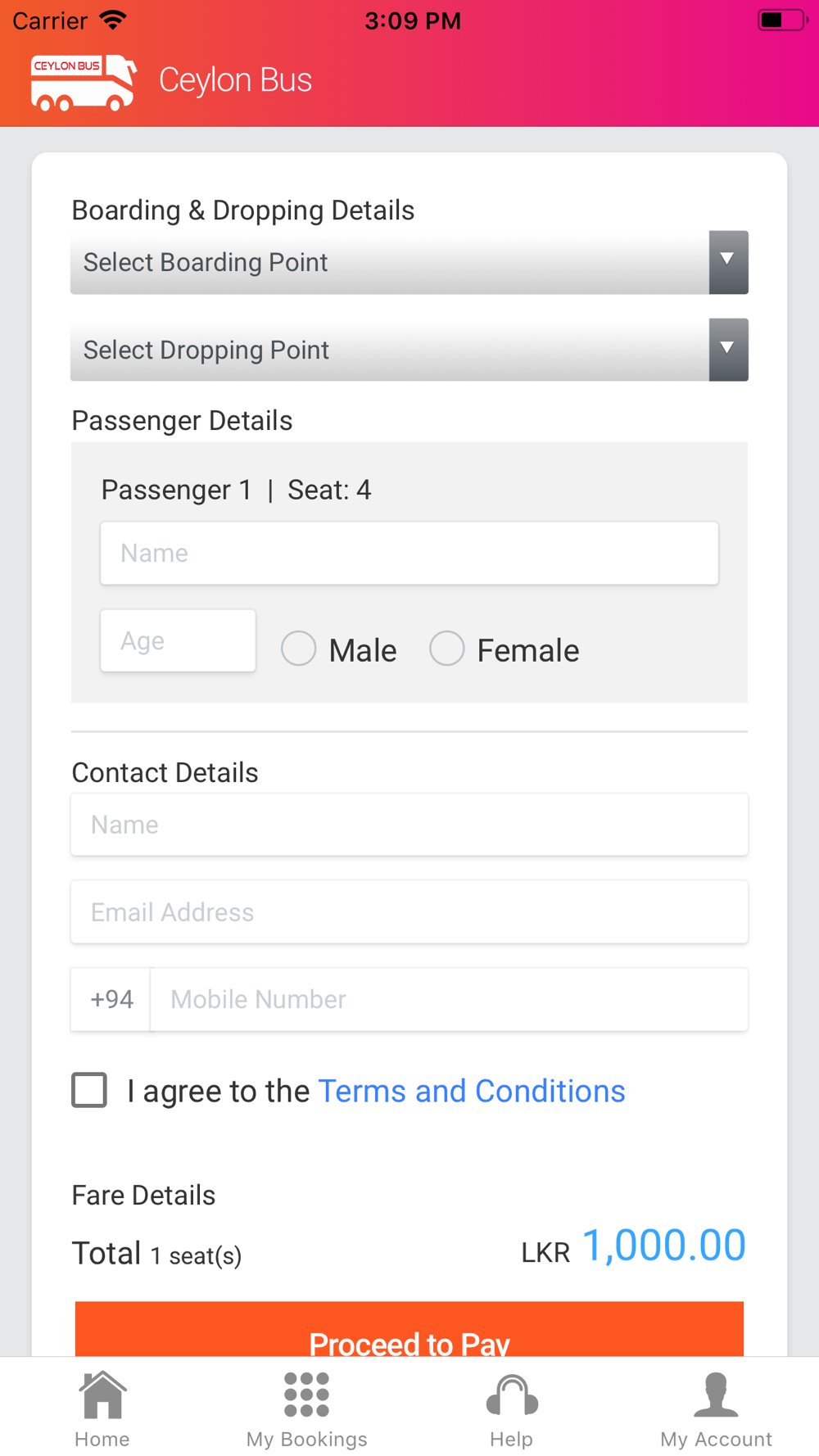Open the My Bookings grid icon

(306, 1395)
